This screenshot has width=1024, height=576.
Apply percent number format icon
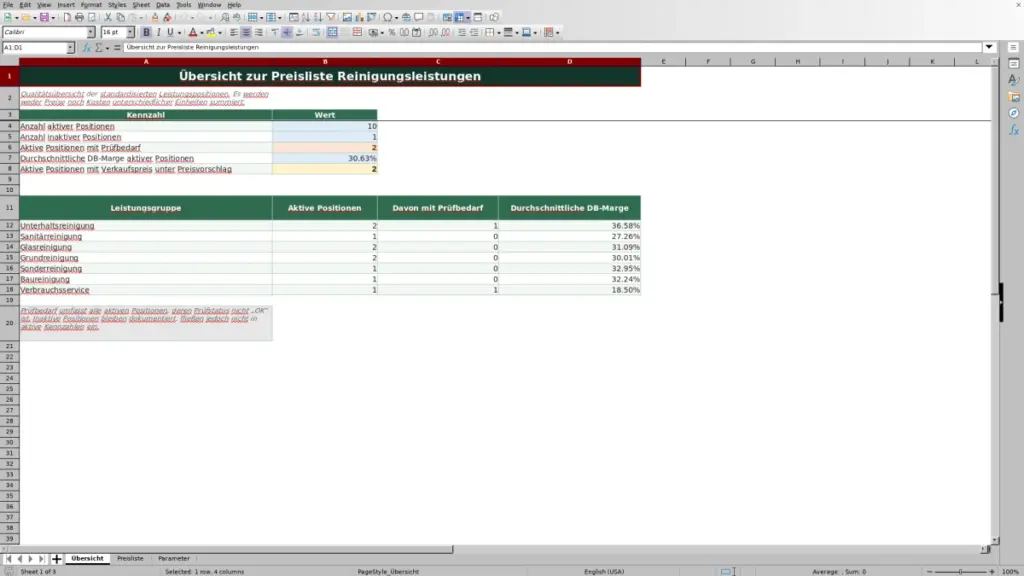pos(392,32)
